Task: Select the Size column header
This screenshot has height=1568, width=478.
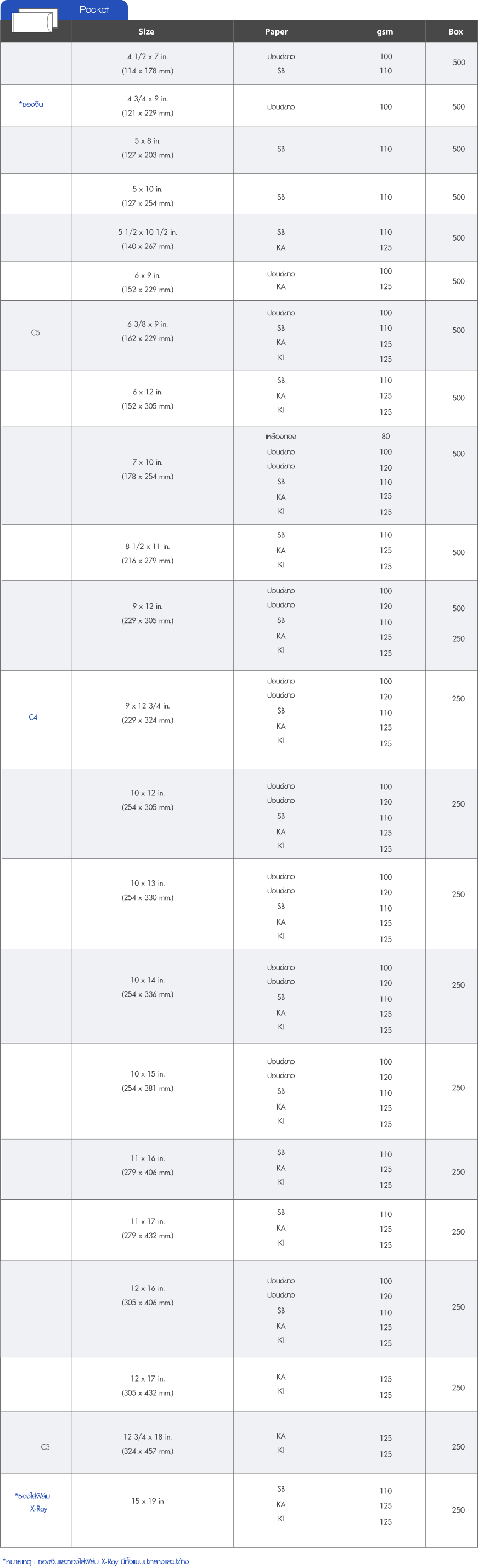Action: [x=146, y=32]
